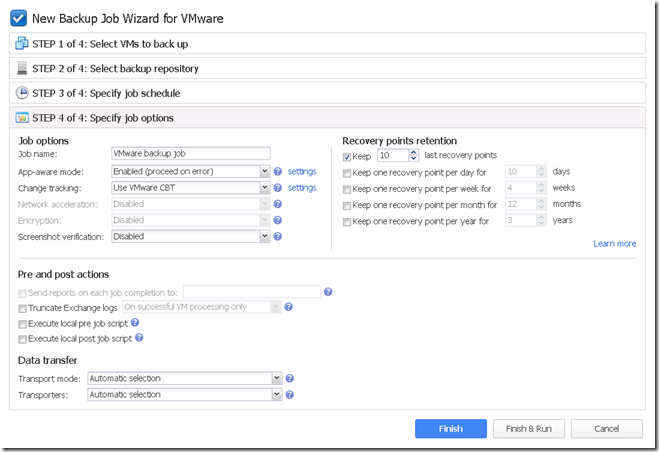The image size is (659, 452).
Task: Show help for Execute local post job script
Action: click(139, 338)
